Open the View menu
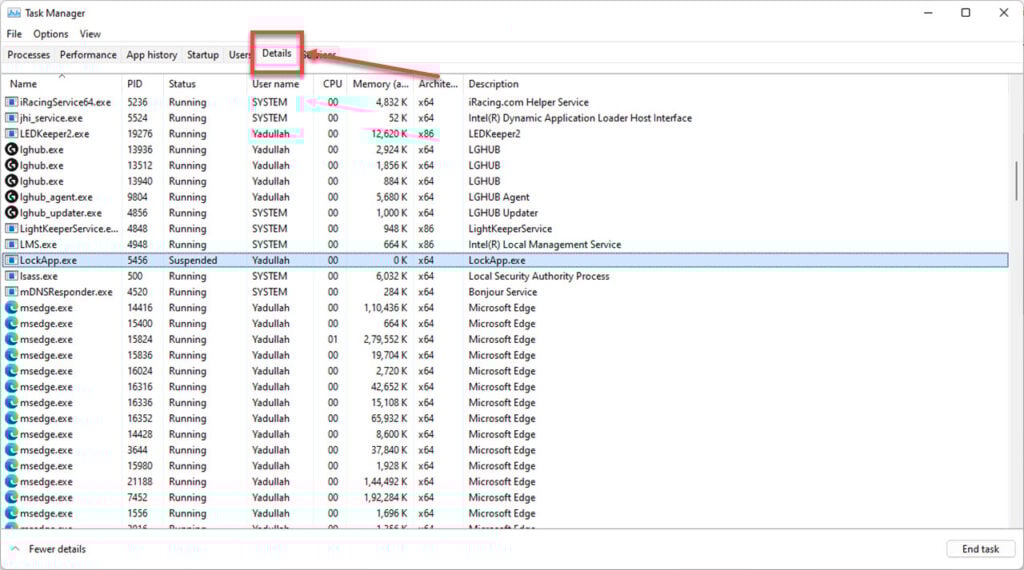 point(90,34)
